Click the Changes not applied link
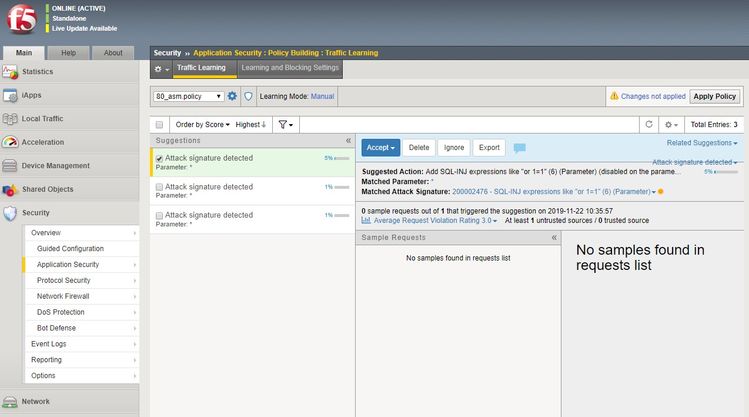The image size is (749, 417). (x=653, y=96)
